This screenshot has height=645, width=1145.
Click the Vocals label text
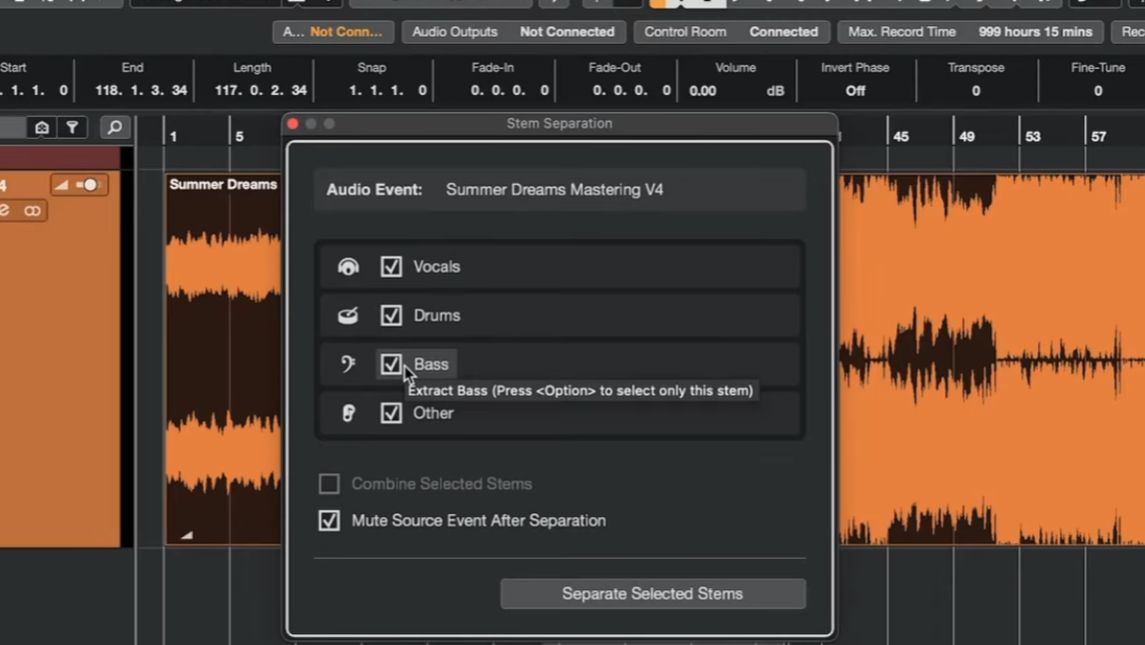[437, 267]
